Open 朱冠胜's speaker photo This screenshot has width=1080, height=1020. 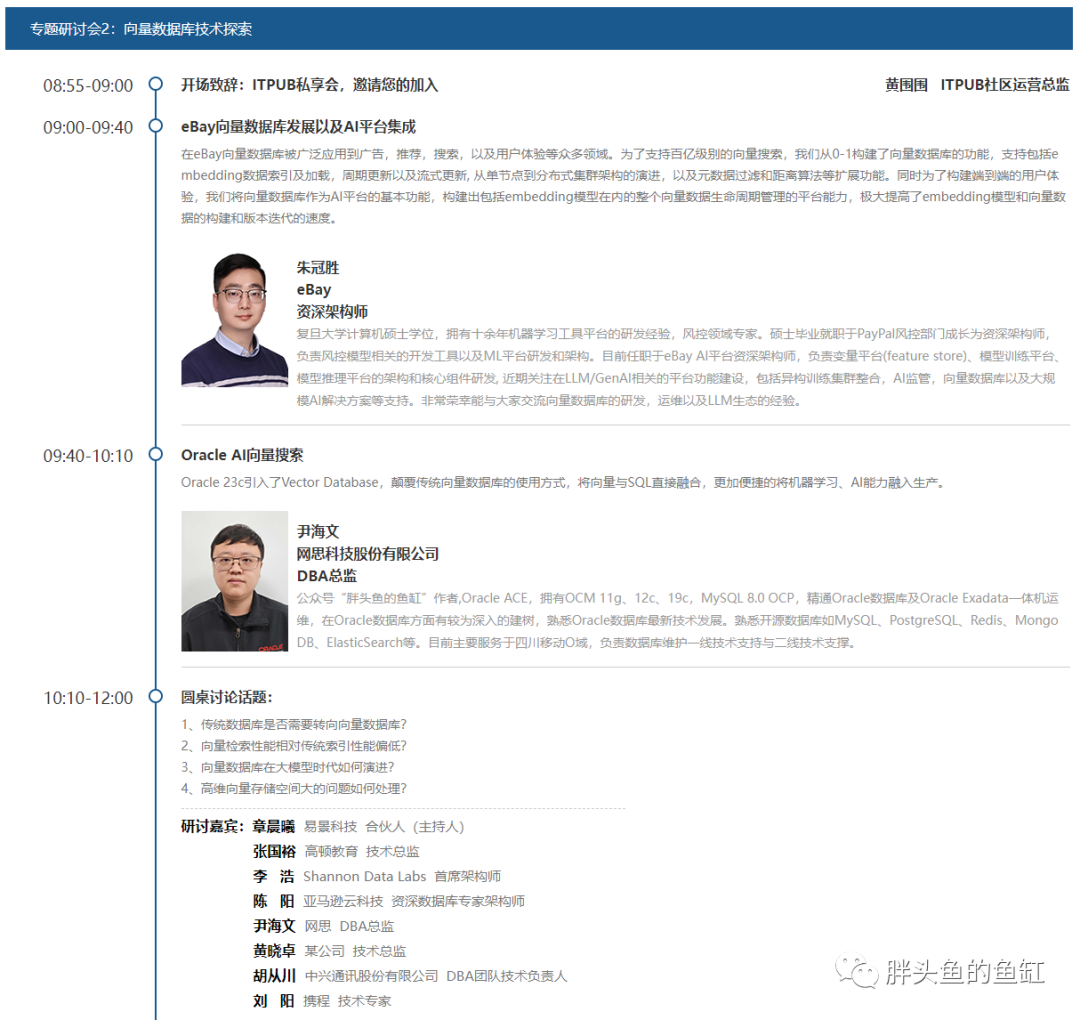(x=234, y=320)
